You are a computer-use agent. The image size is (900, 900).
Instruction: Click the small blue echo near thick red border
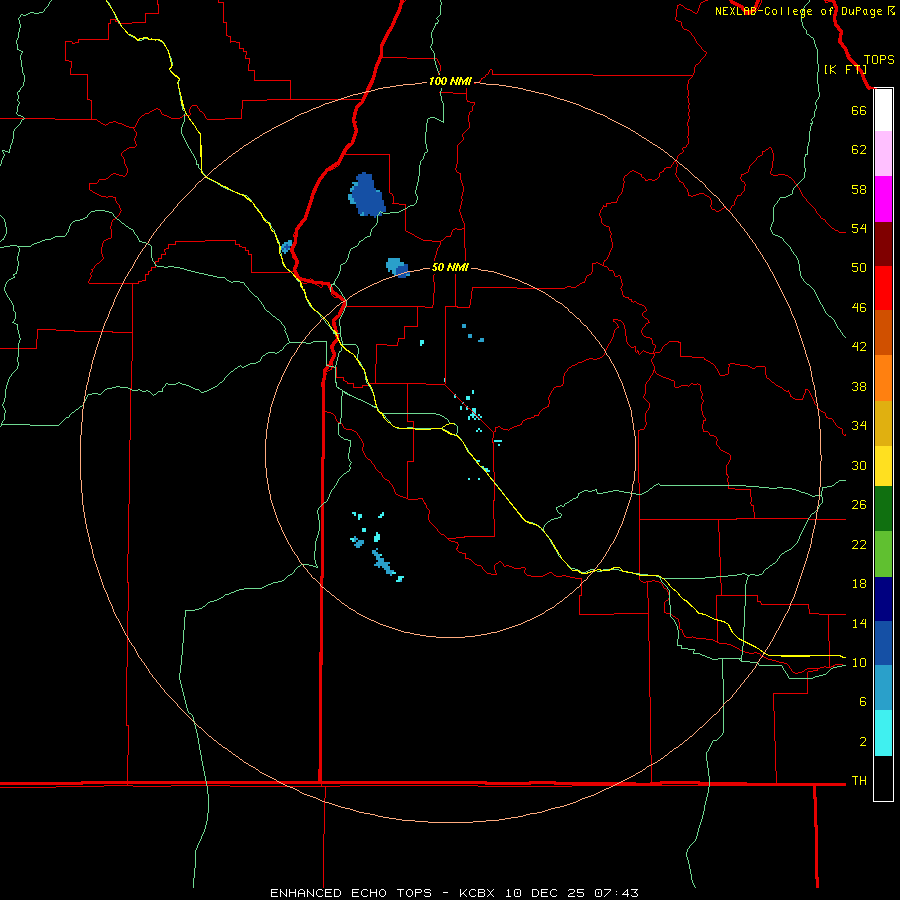point(286,247)
